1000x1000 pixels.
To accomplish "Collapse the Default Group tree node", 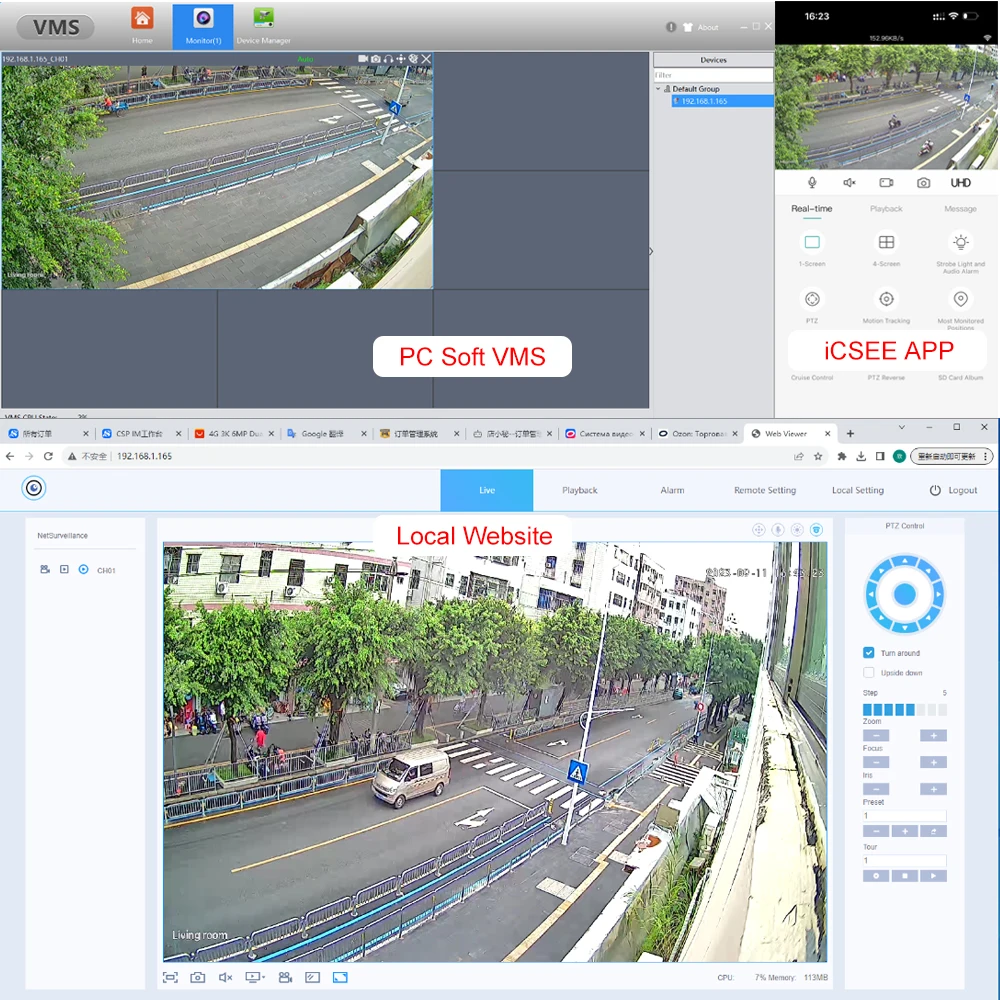I will tap(658, 89).
